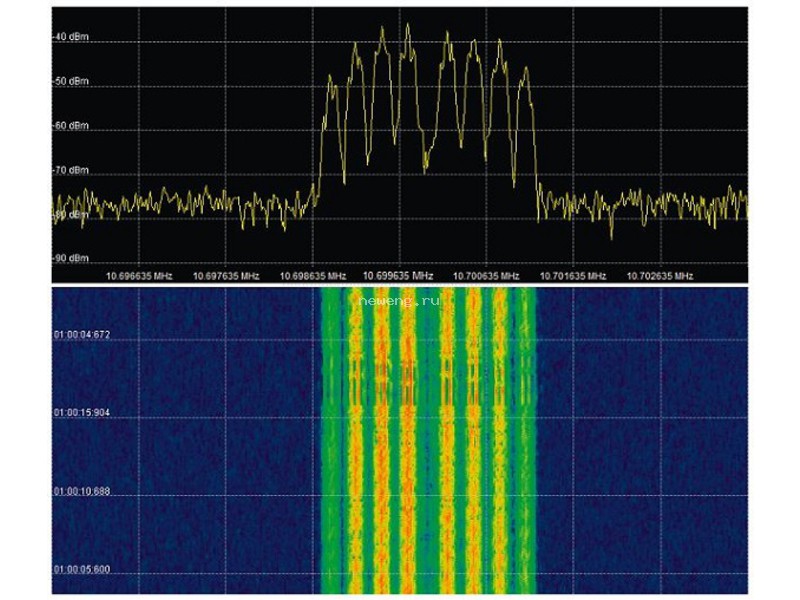This screenshot has width=800, height=600.
Task: Click the noise floor trace left of the signal
Action: point(184,204)
